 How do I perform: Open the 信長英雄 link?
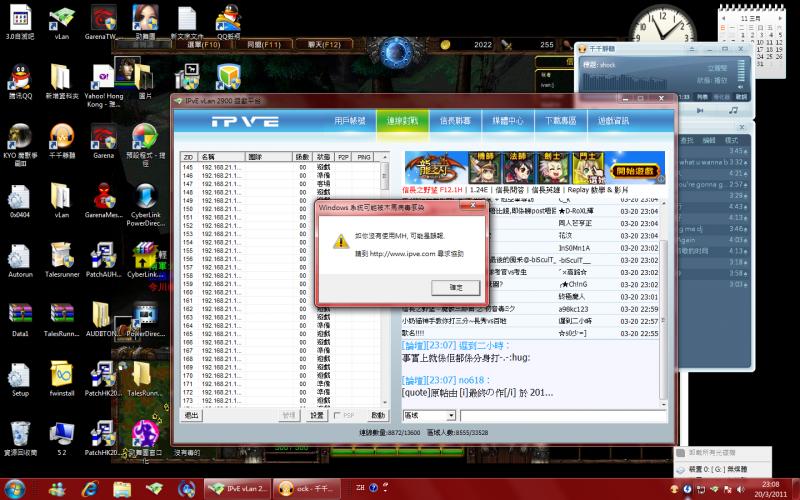(x=545, y=190)
